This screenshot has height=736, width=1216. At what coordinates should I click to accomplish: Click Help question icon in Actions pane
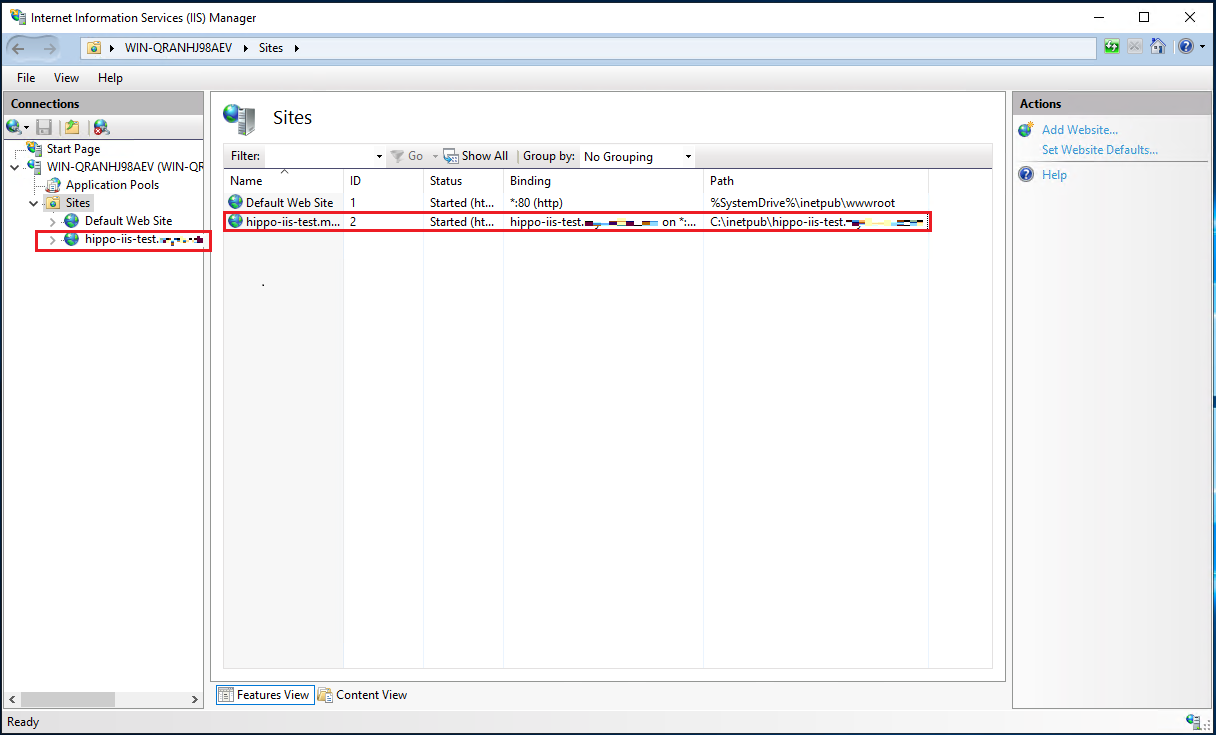point(1026,175)
